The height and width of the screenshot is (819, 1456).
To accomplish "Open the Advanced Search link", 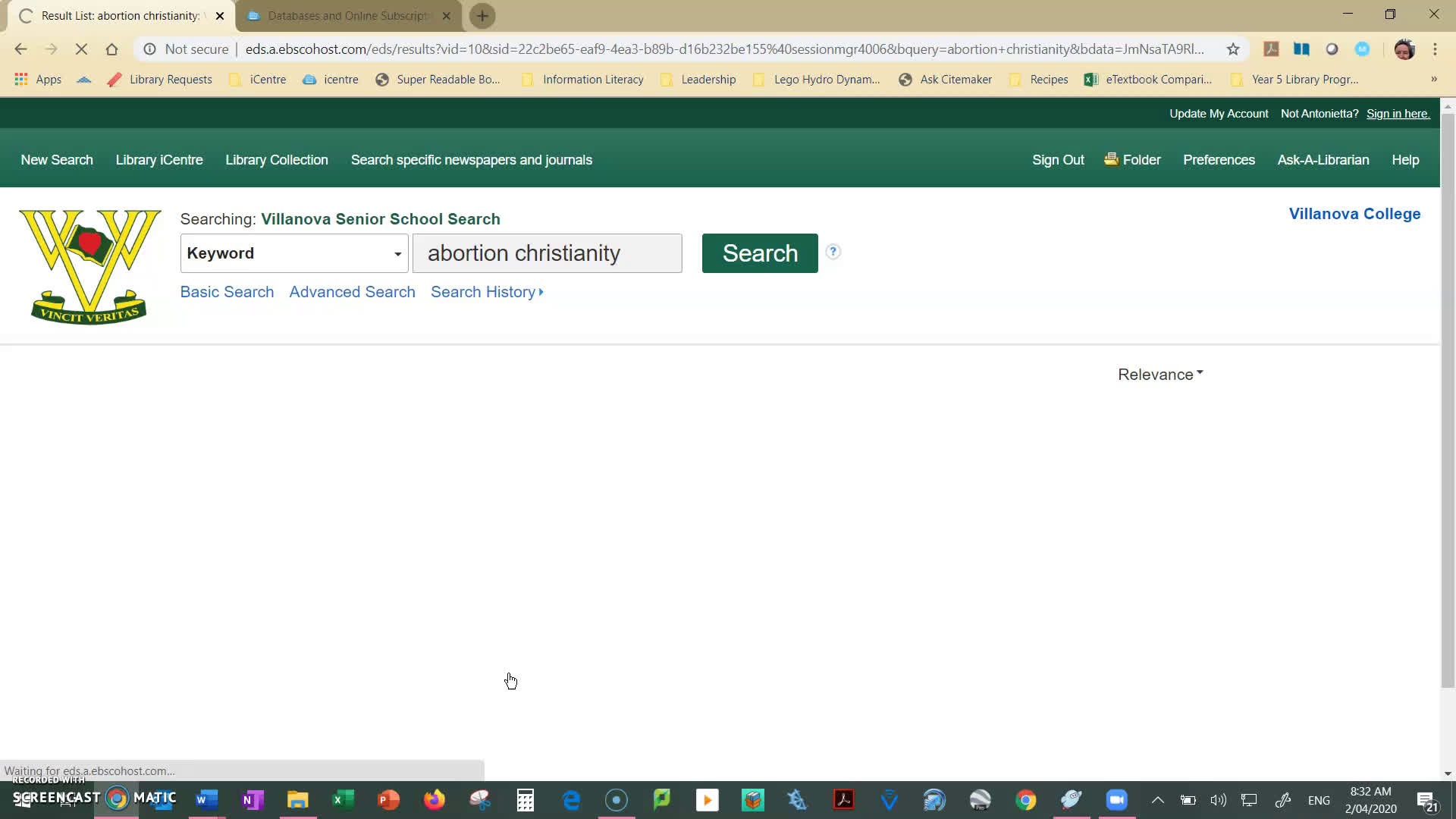I will [x=352, y=292].
